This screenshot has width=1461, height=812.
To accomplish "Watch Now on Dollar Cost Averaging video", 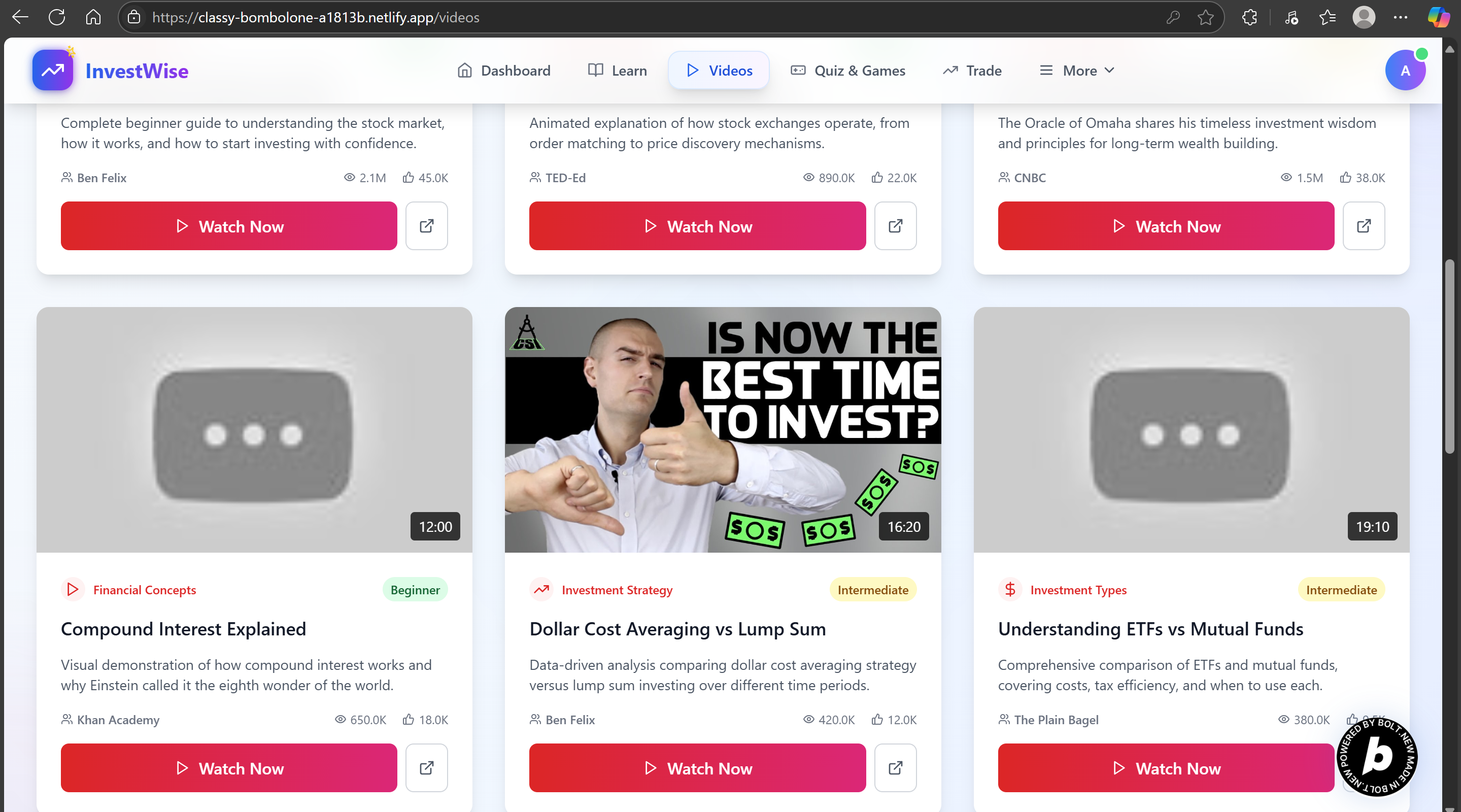I will point(698,768).
